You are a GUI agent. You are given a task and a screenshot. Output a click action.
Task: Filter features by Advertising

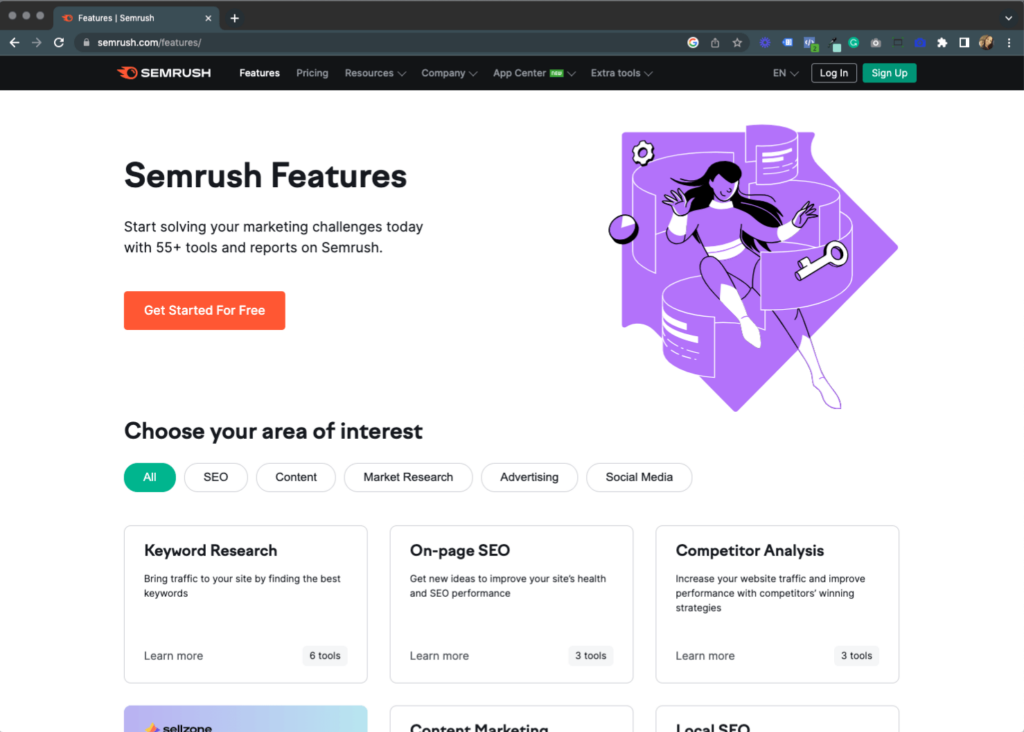click(529, 477)
